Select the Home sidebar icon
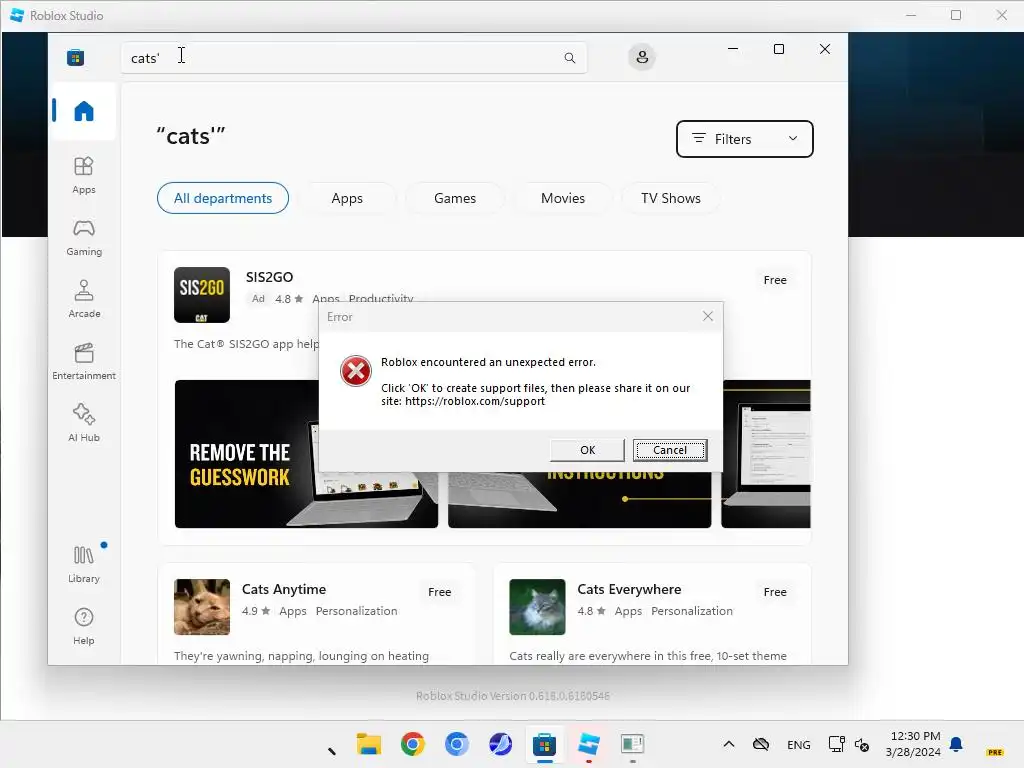The image size is (1024, 768). click(84, 110)
